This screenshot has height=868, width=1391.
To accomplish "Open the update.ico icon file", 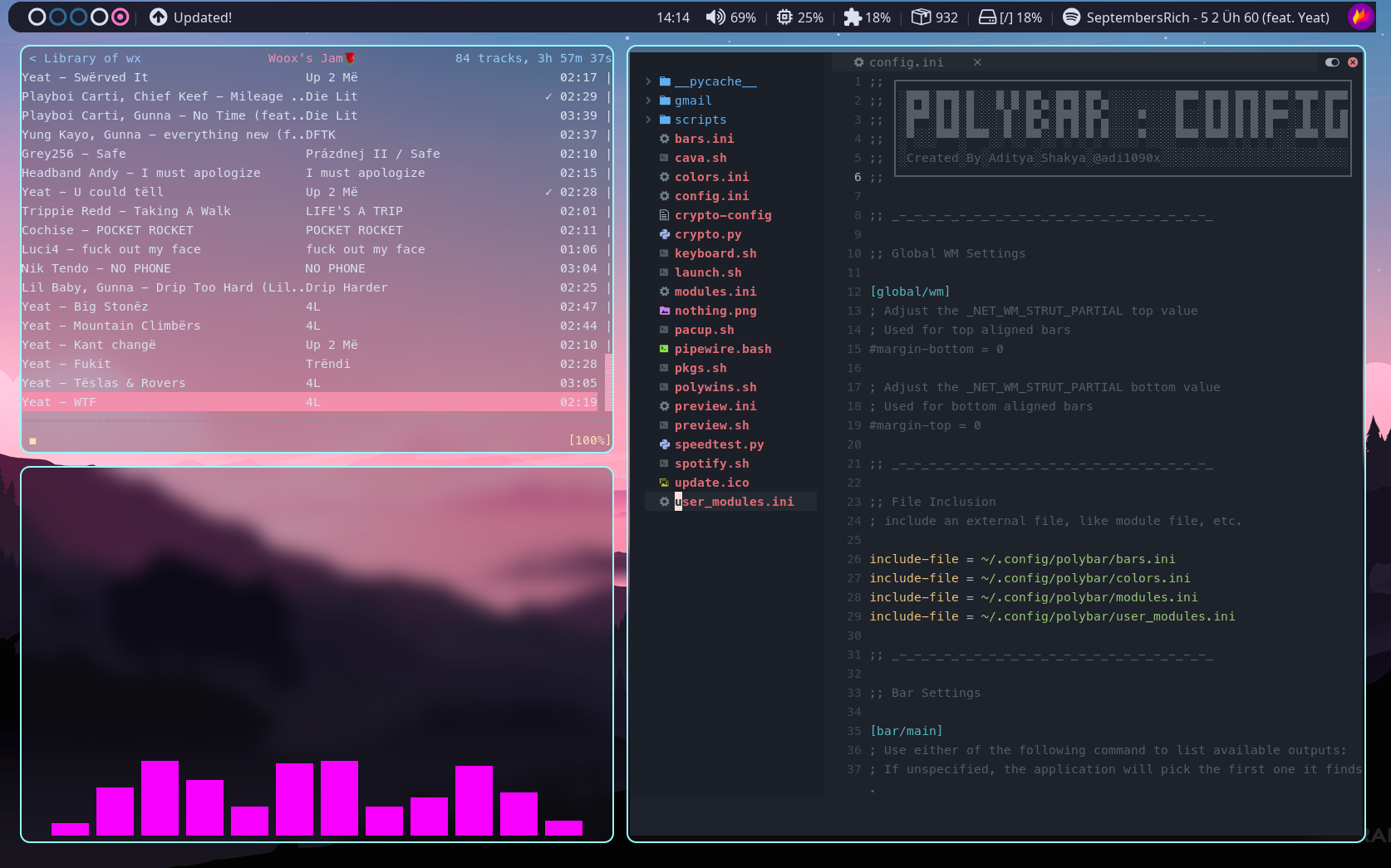I will click(711, 482).
